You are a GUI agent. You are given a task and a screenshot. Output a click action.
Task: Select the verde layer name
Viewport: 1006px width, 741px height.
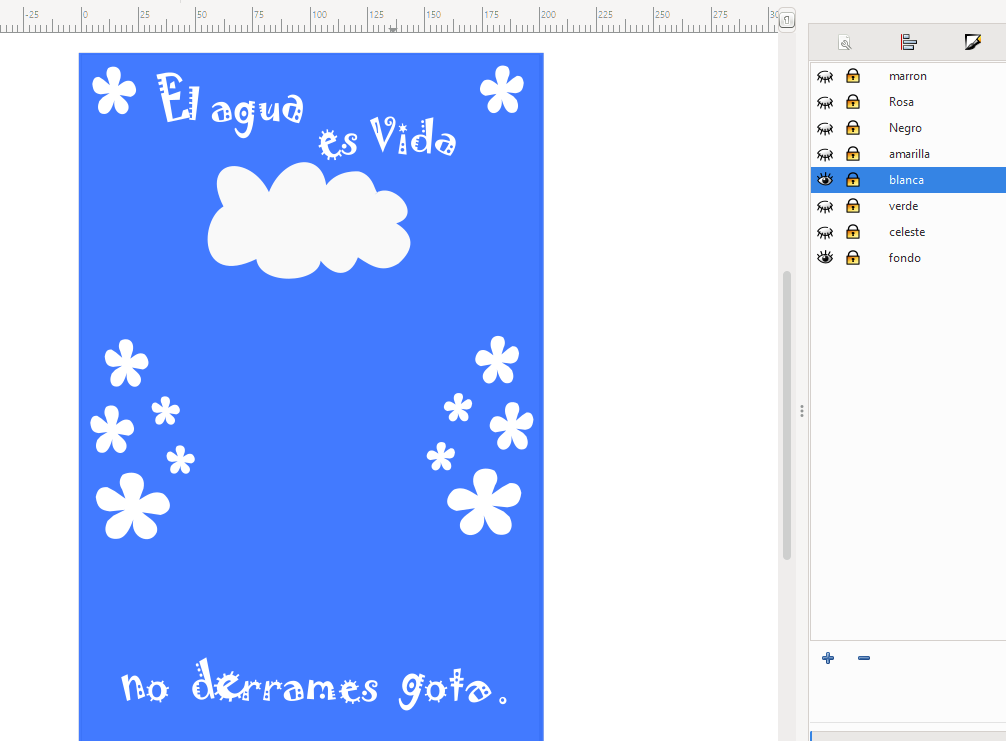pyautogui.click(x=903, y=206)
